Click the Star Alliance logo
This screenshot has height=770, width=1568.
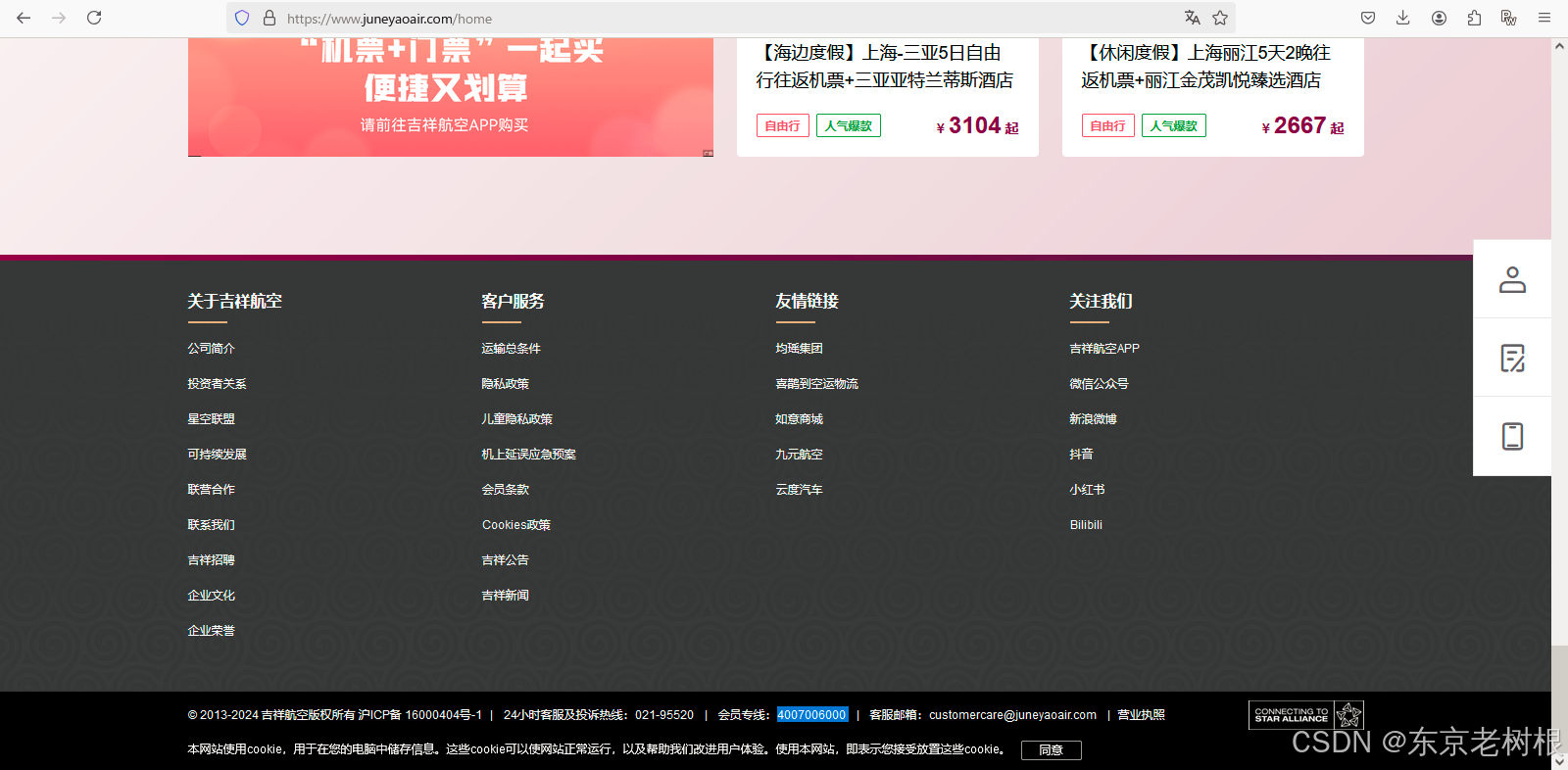(x=1306, y=715)
